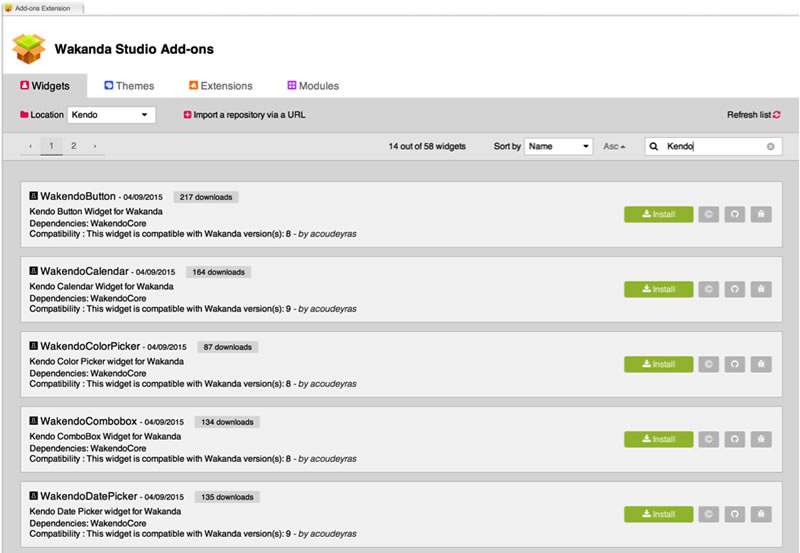Install the WakendoCalendar widget

click(658, 289)
